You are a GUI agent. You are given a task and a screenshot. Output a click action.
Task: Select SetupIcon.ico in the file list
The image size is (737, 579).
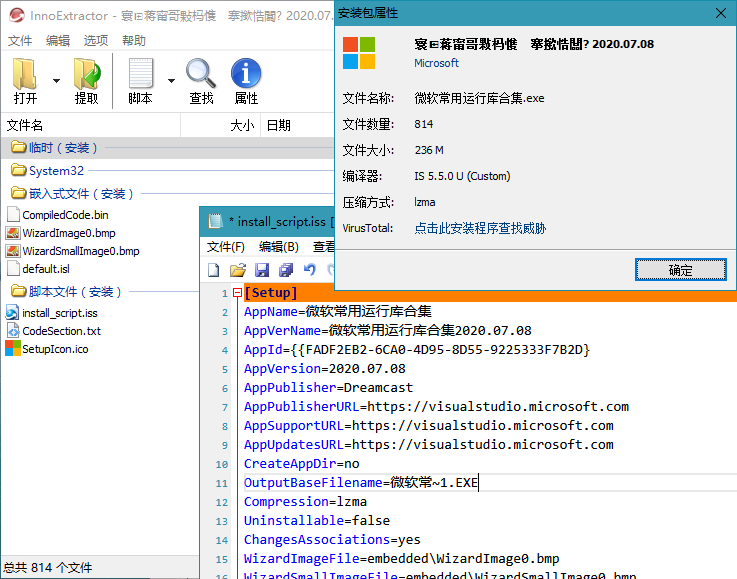[x=55, y=349]
